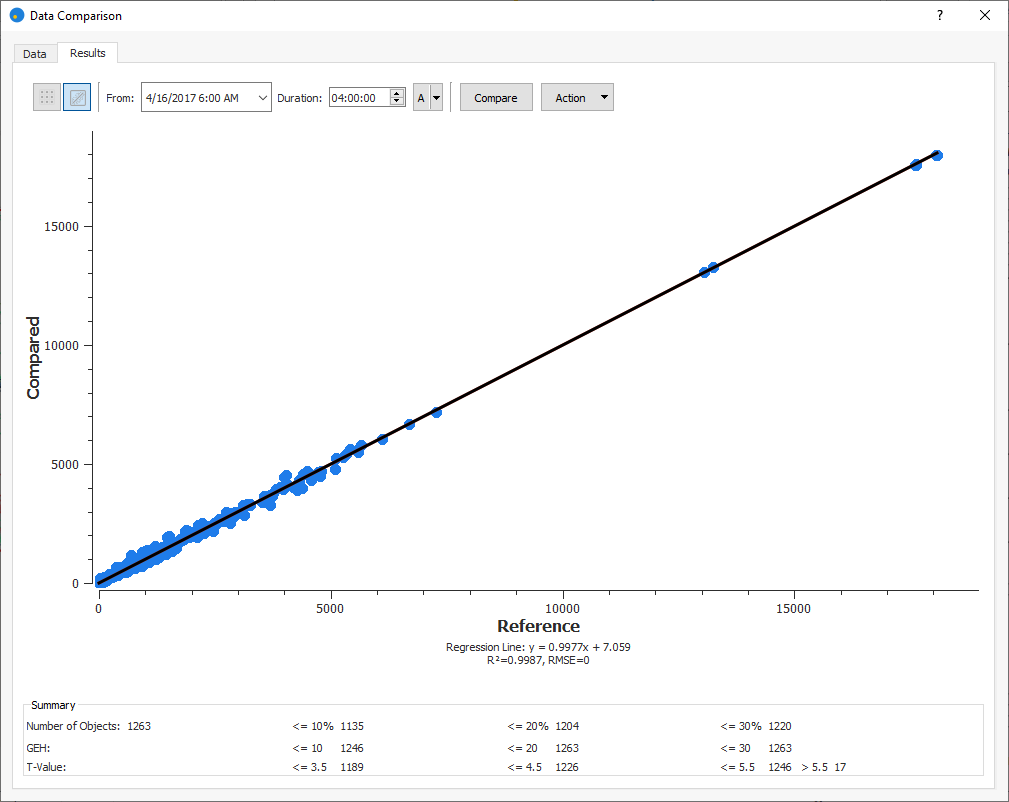Viewport: 1009px width, 802px height.
Task: Switch to table grid view
Action: coord(47,97)
